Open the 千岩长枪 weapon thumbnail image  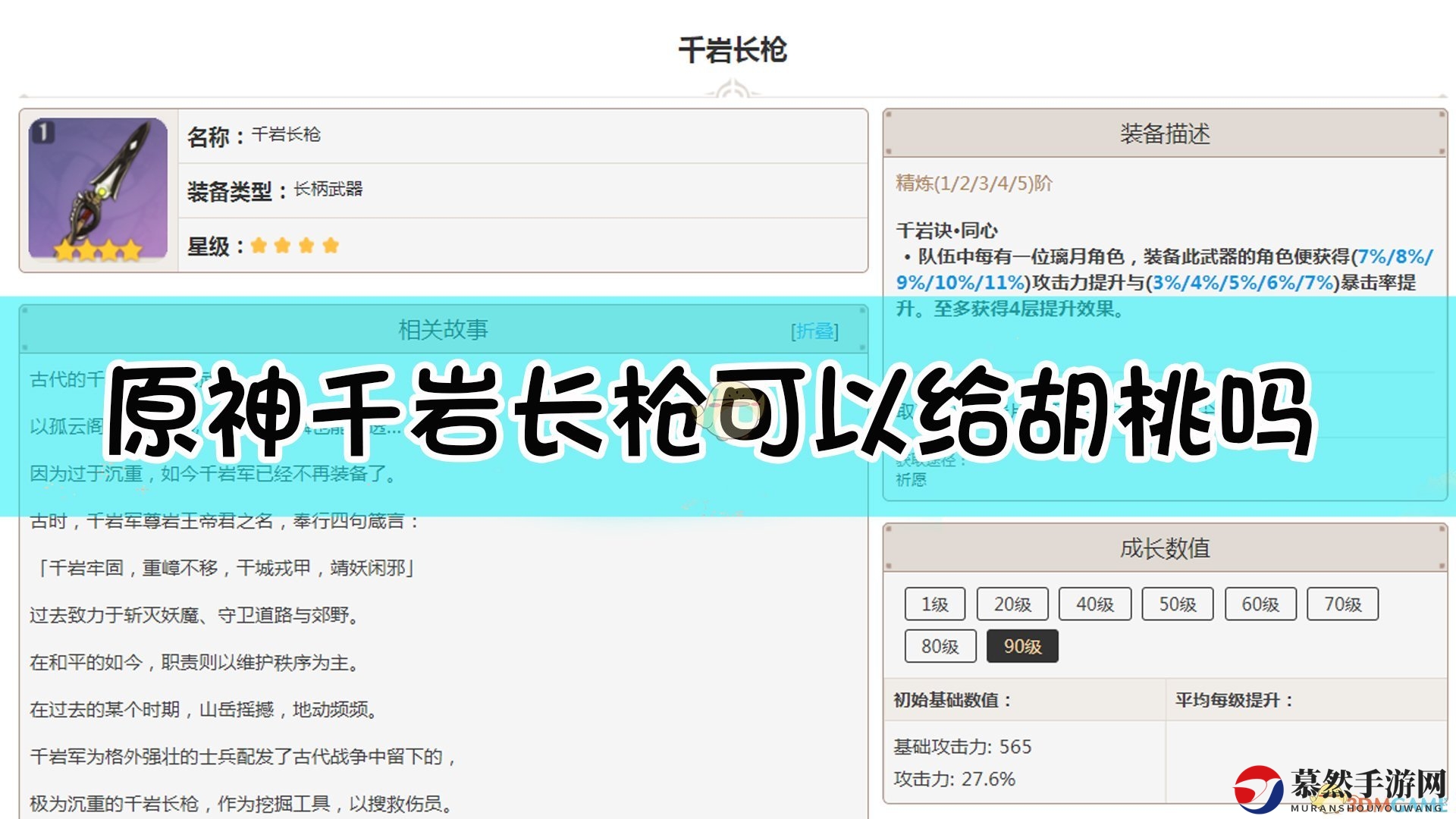pyautogui.click(x=98, y=190)
